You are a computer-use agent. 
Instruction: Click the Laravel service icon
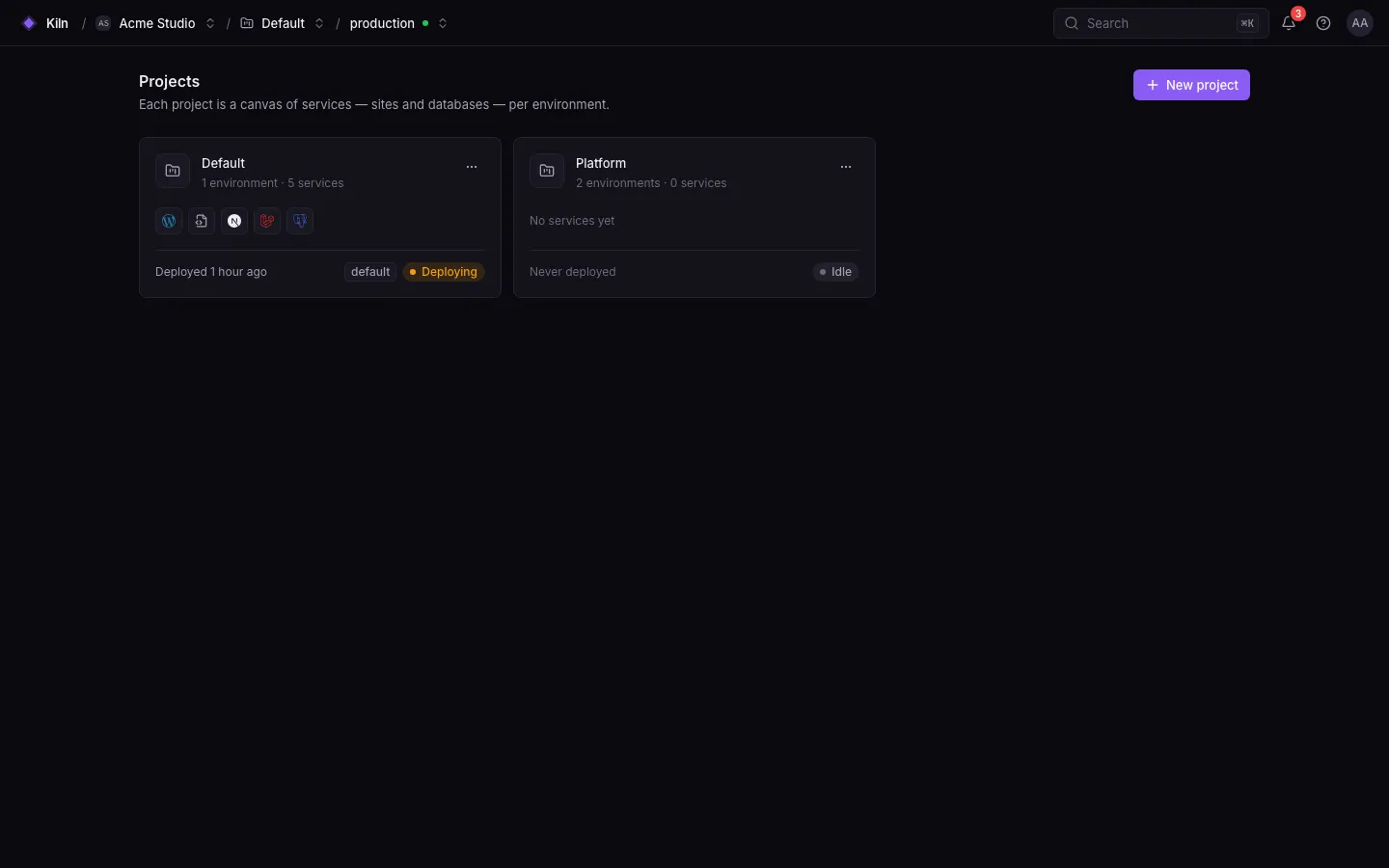[267, 221]
